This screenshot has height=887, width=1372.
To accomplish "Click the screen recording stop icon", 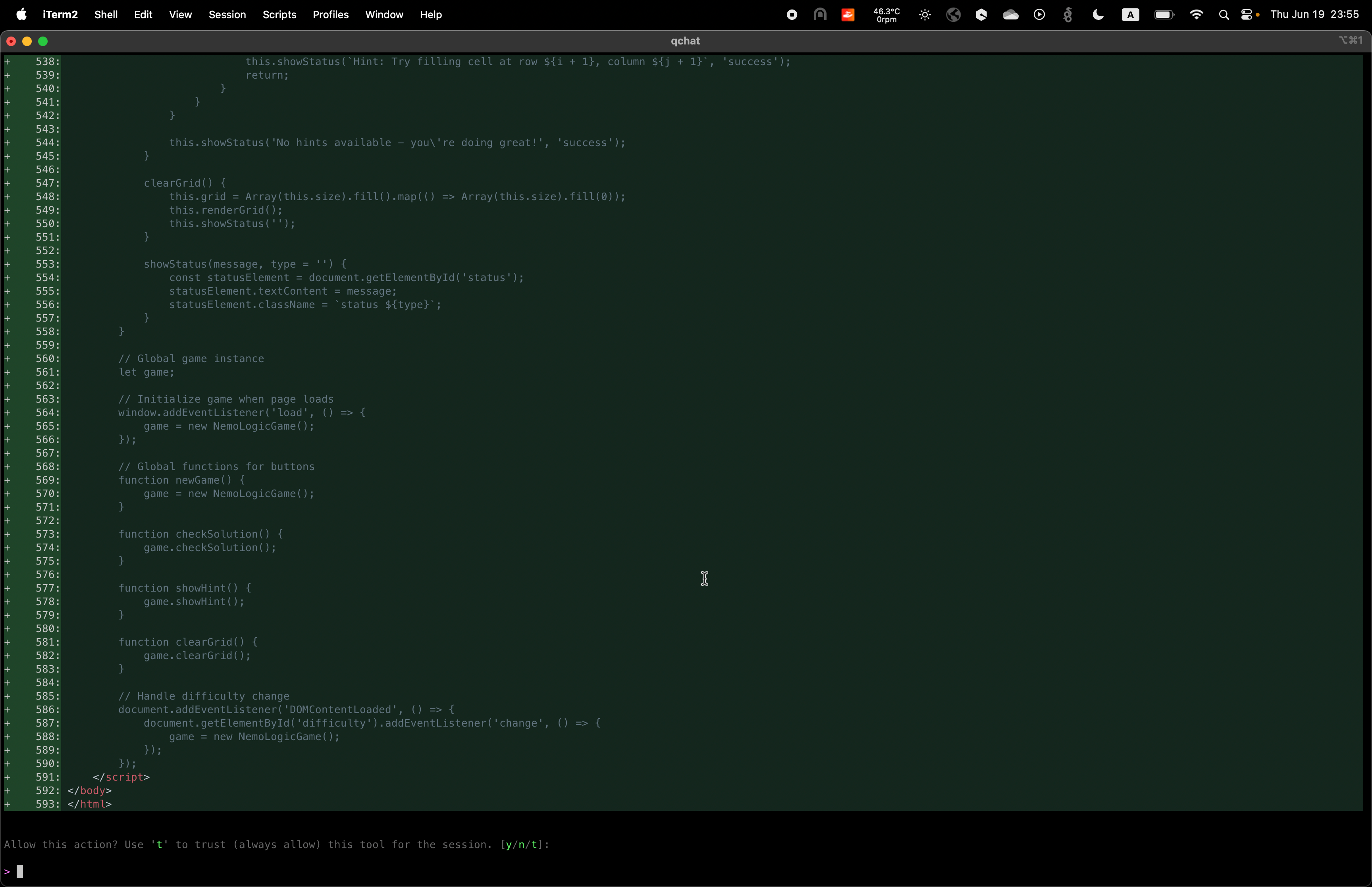I will click(x=792, y=15).
